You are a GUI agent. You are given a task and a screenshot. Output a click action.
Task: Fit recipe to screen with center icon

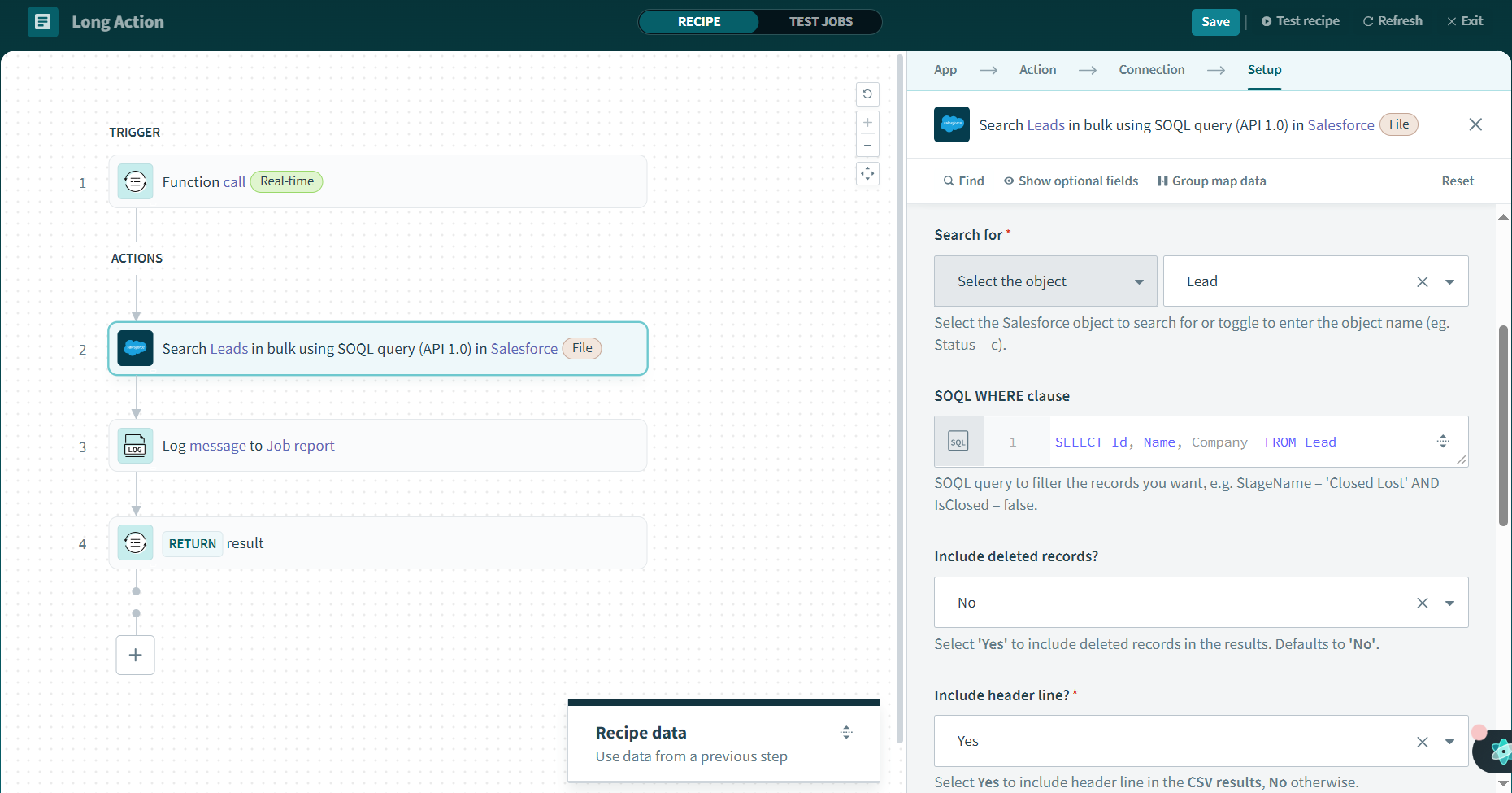[867, 173]
